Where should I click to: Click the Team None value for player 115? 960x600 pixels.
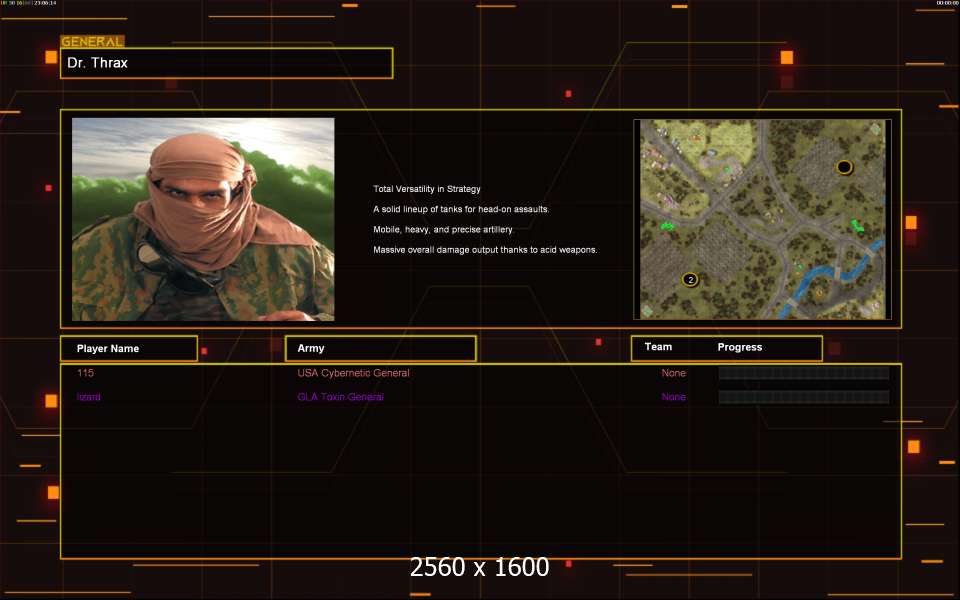tap(673, 373)
